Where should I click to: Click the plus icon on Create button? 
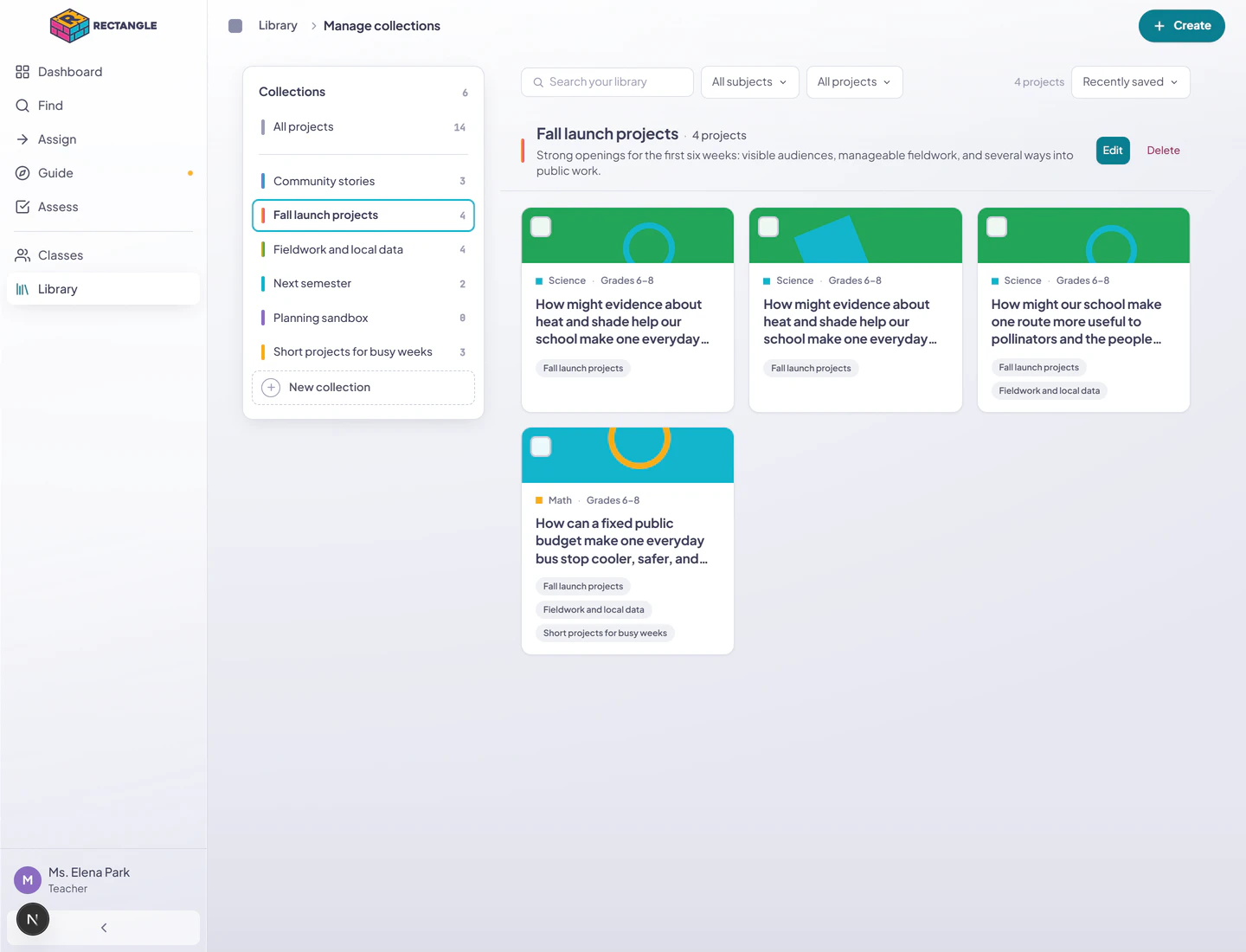[1159, 26]
